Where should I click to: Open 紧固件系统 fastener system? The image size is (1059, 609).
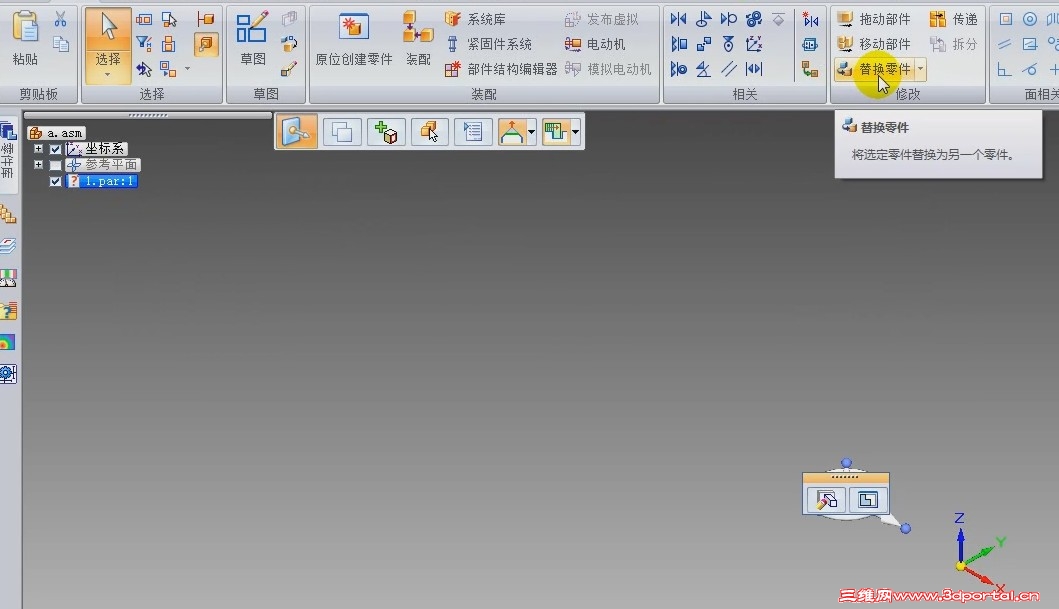tap(489, 45)
